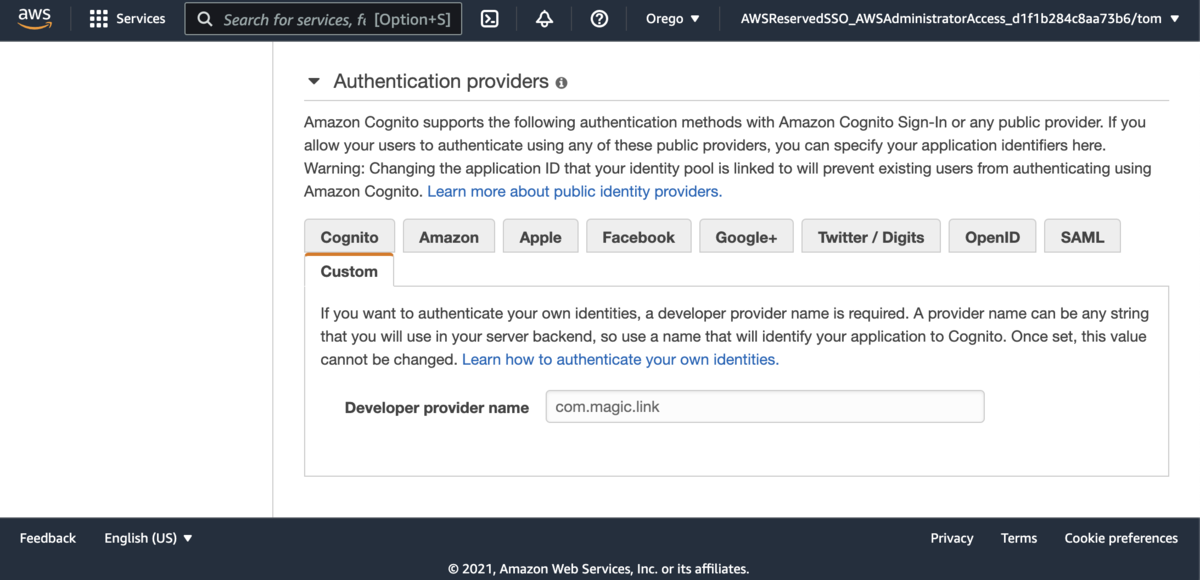Screen dimensions: 1200x580
Task: Open the Services grid menu
Action: point(127,19)
